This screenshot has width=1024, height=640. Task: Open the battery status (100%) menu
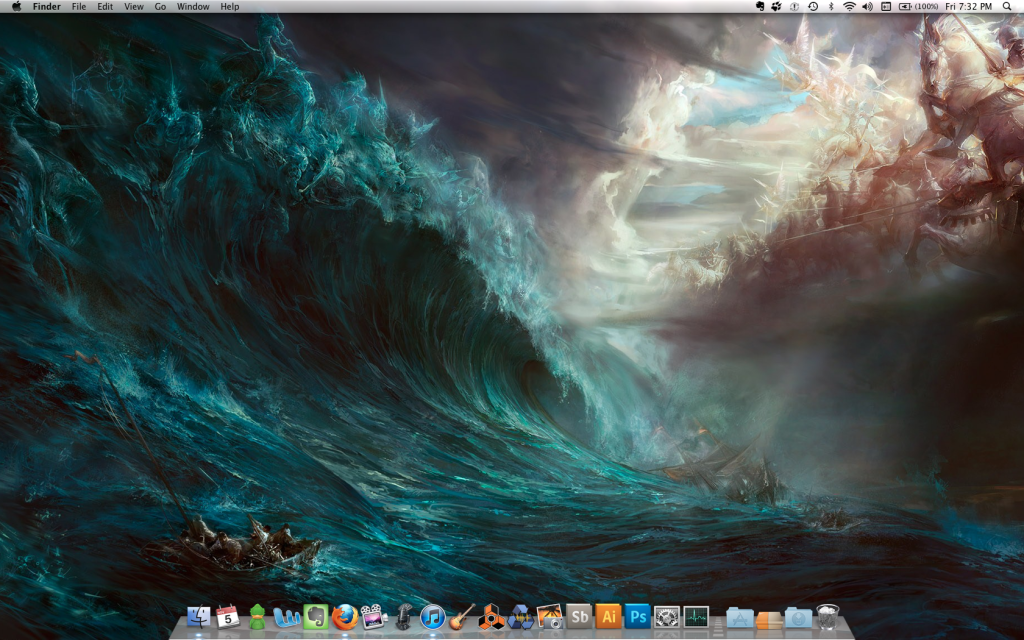[x=918, y=7]
